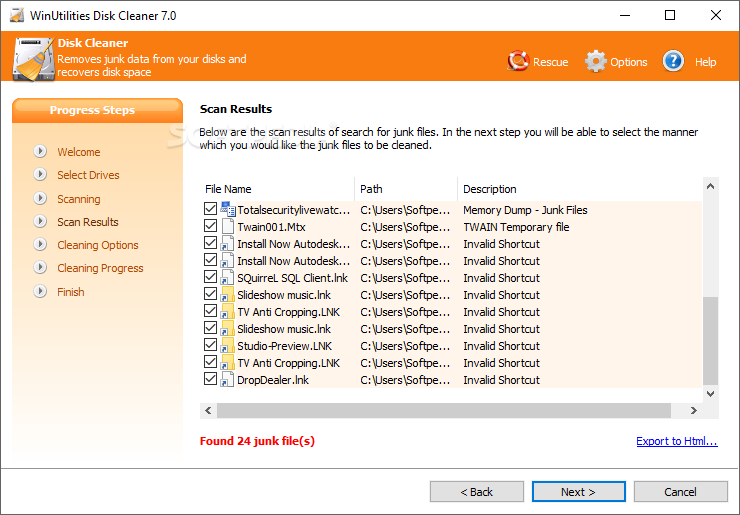
Task: Go to the Finish step
Action: coord(71,292)
